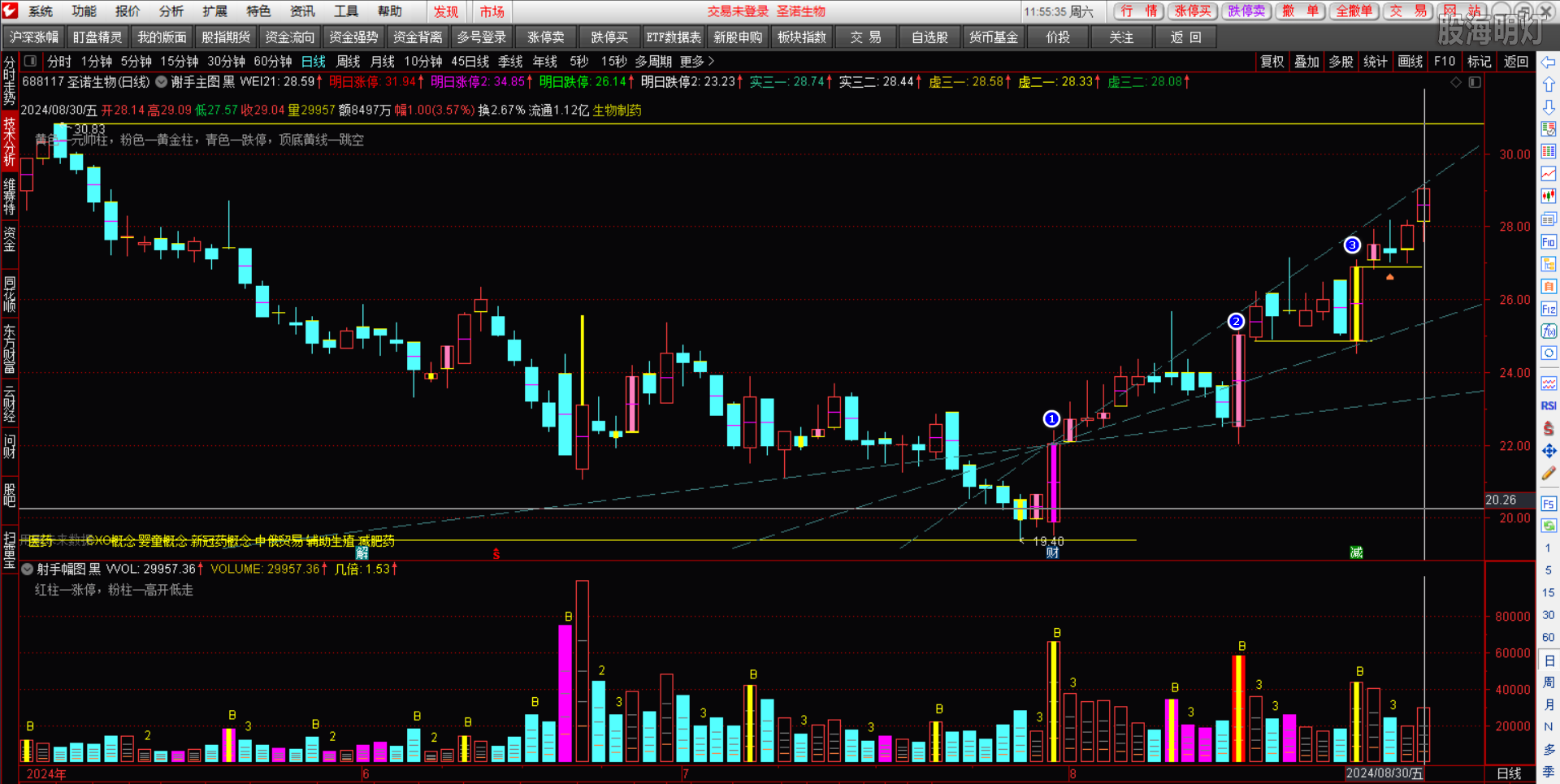
Task: Switch to 60 minute period in sidebar
Action: [1549, 637]
